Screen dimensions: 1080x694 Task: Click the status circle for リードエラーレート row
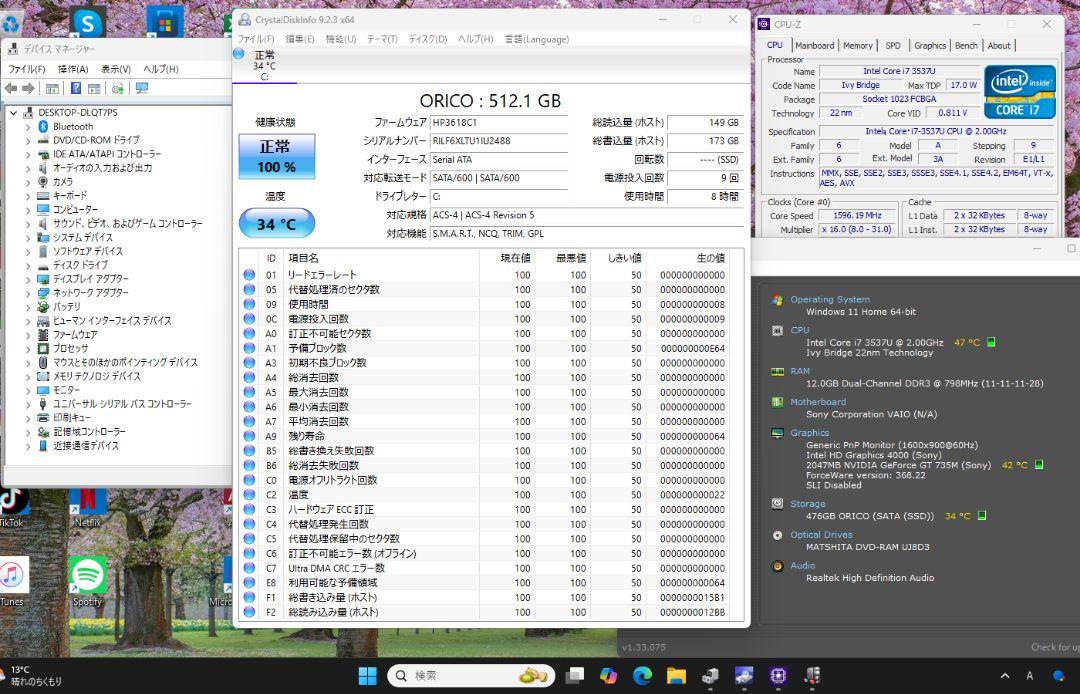point(249,275)
